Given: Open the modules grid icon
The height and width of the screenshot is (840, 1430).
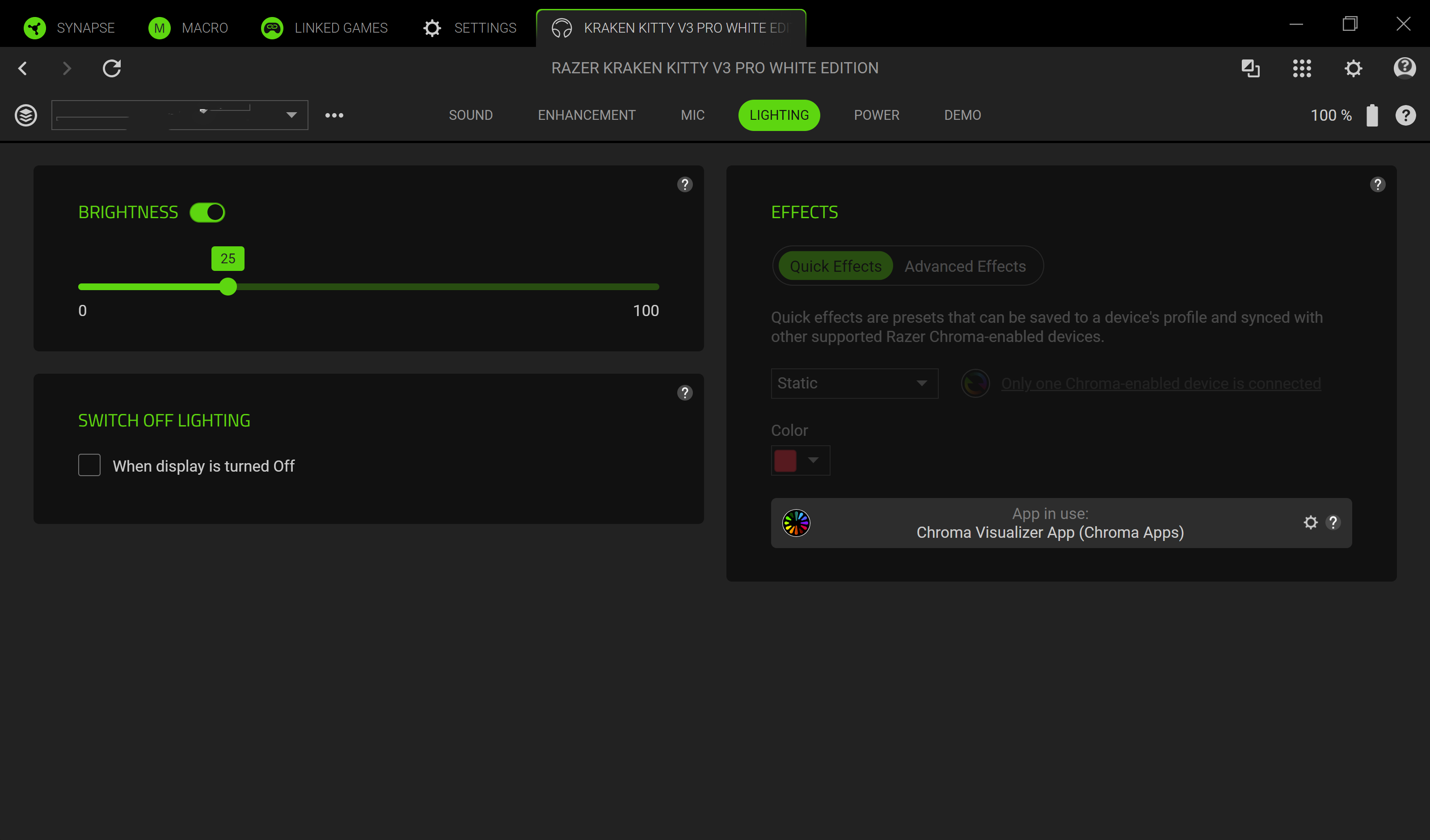Looking at the screenshot, I should 1302,68.
